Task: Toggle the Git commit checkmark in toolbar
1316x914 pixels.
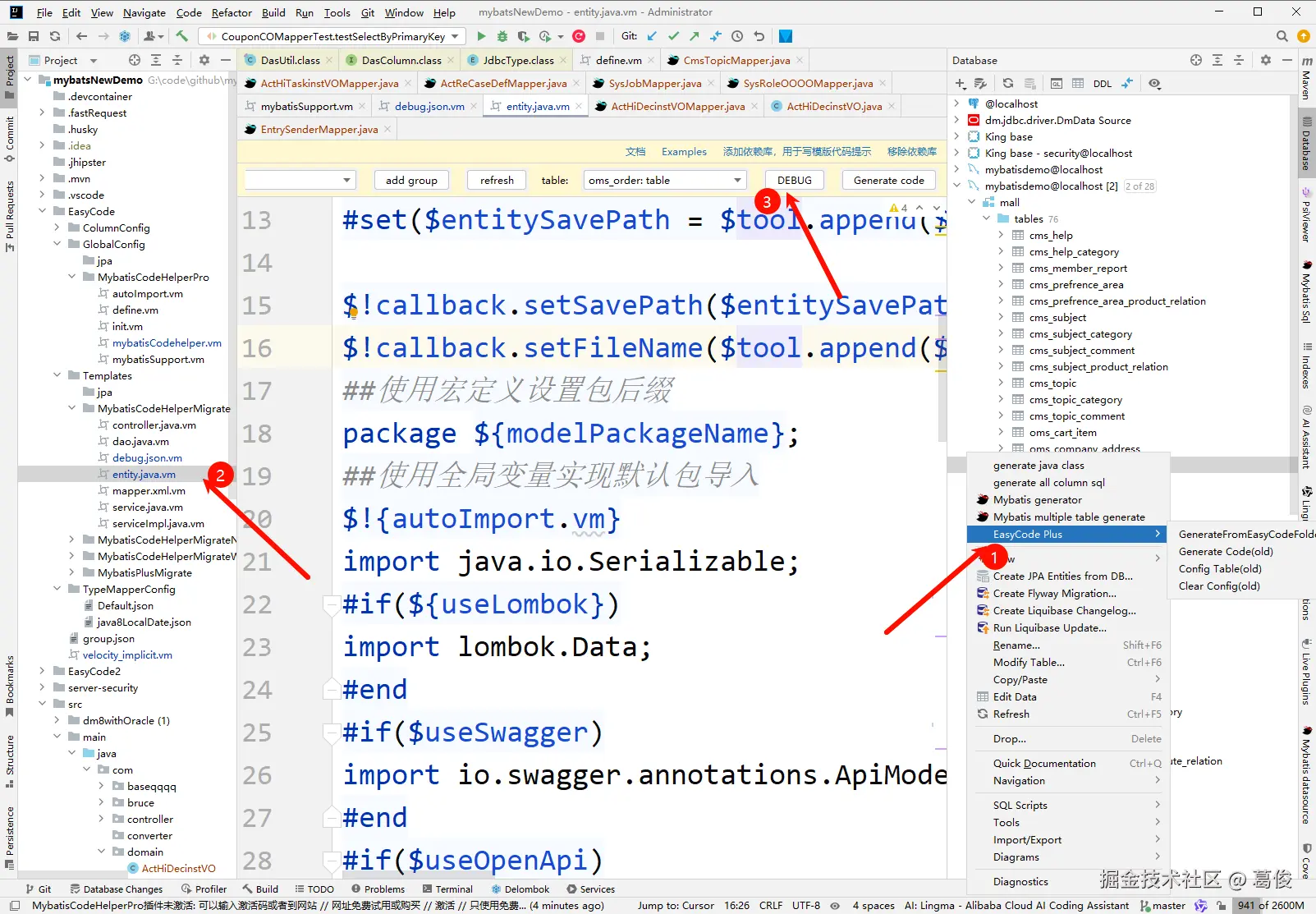Action: 673,36
